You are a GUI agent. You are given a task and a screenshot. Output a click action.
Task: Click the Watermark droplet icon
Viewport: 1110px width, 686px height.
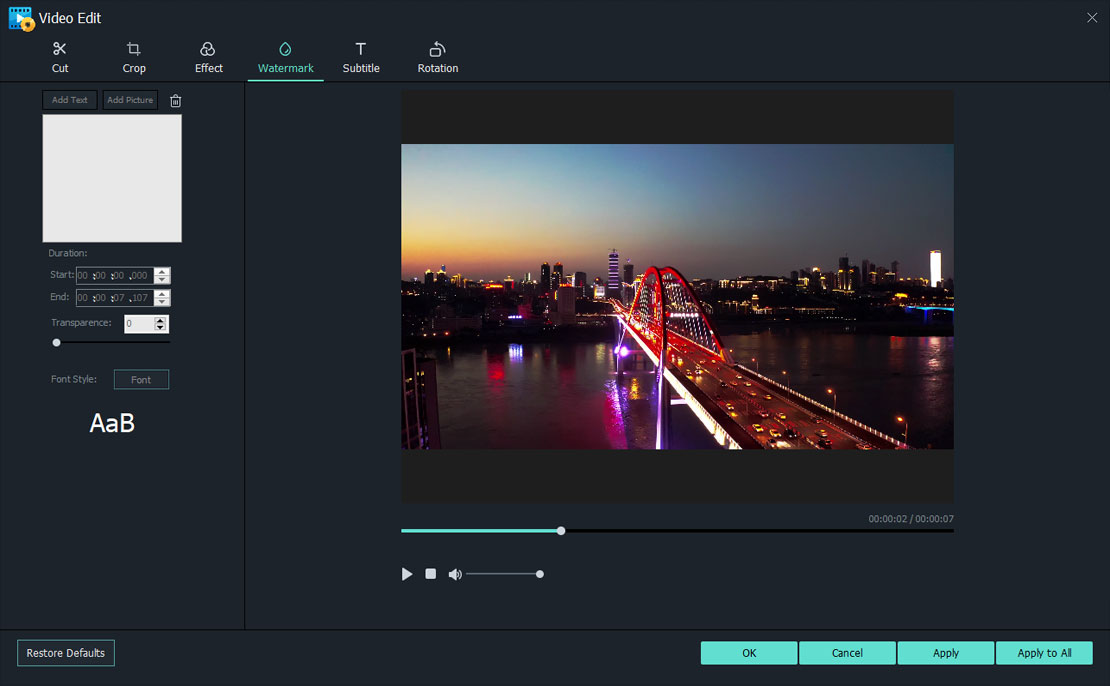pyautogui.click(x=285, y=46)
